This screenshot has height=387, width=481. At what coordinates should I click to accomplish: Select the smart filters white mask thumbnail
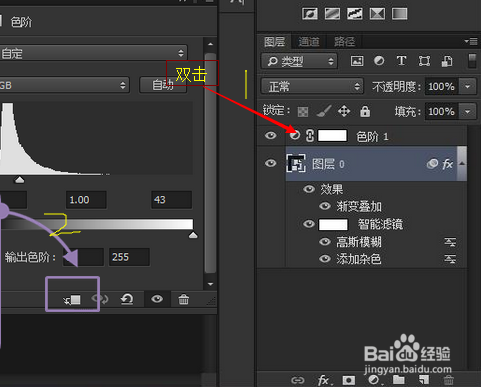pos(333,224)
